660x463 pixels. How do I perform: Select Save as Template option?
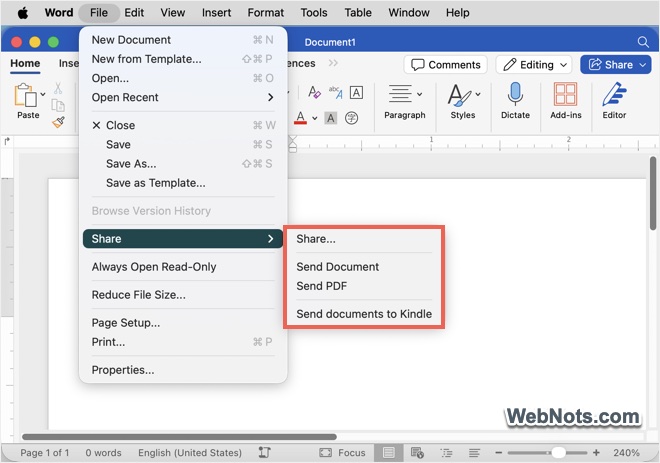coord(183,183)
